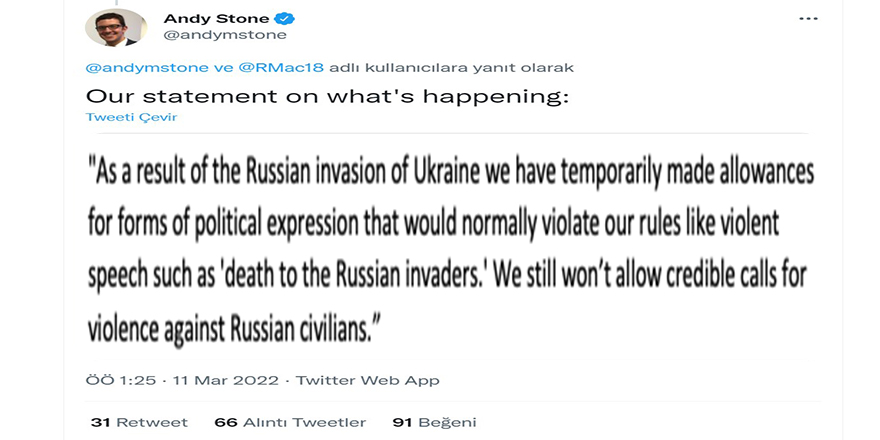Open the attached statement image
Viewport: 880px width, 440px height.
pos(450,245)
